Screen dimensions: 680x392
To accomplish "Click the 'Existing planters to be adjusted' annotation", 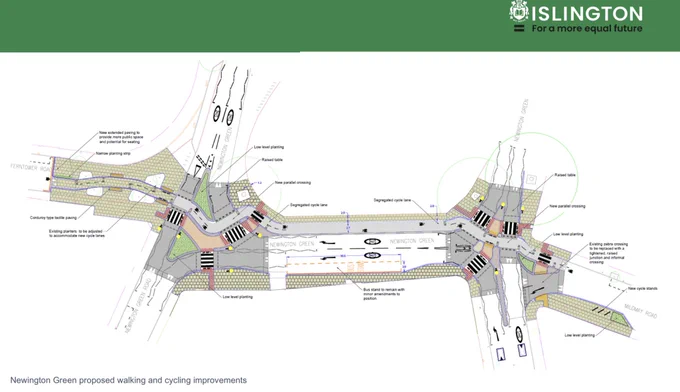I will coord(77,233).
